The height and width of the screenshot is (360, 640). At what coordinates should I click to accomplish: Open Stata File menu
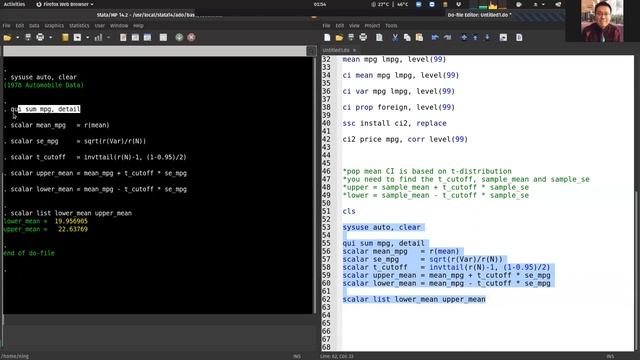coord(7,26)
